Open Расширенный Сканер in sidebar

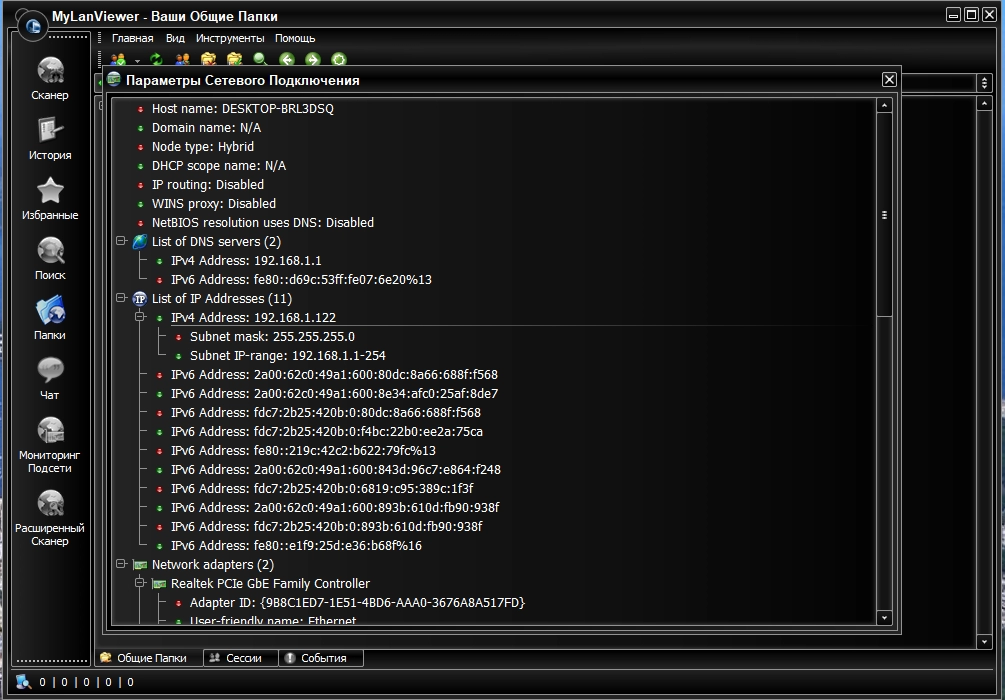pyautogui.click(x=50, y=518)
